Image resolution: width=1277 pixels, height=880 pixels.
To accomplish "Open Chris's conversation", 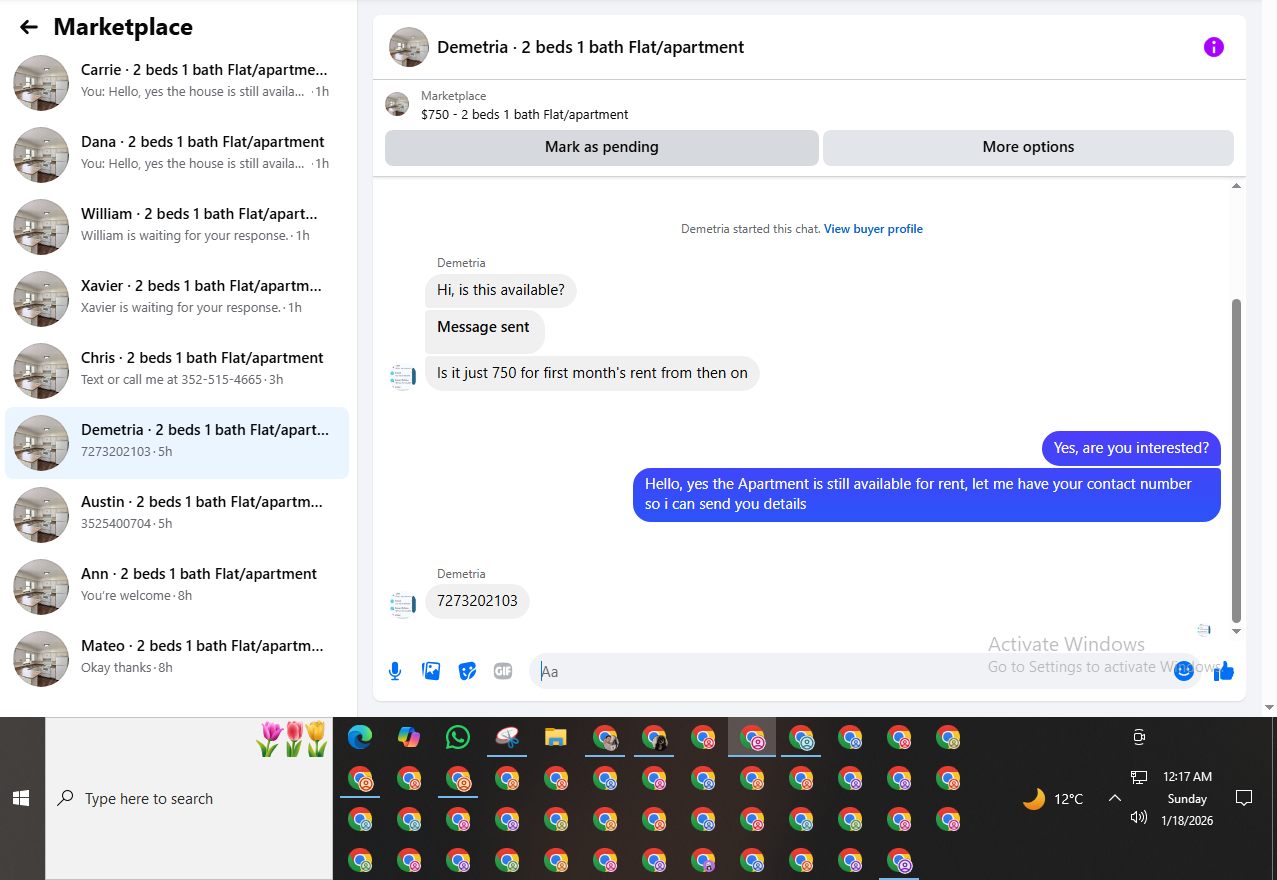I will [x=177, y=369].
